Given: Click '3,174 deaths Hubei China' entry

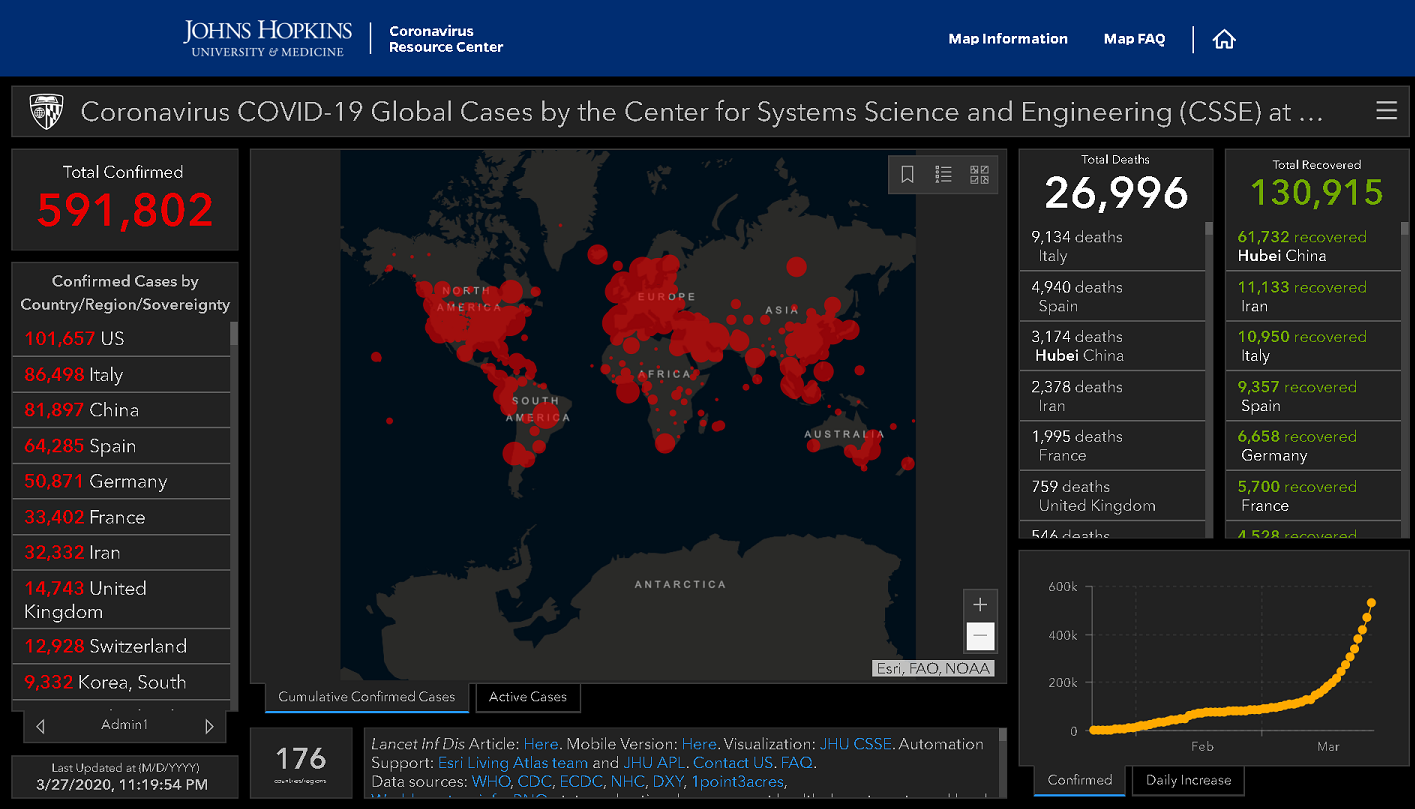Looking at the screenshot, I should 1111,346.
